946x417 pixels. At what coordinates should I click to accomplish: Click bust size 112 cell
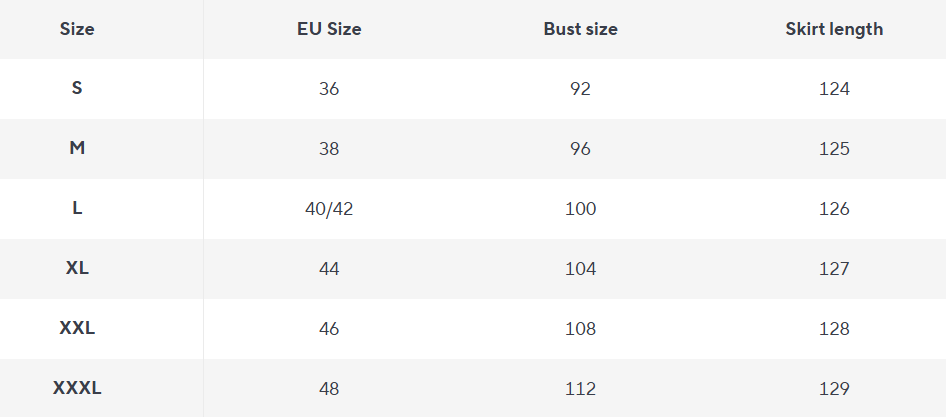pyautogui.click(x=580, y=389)
